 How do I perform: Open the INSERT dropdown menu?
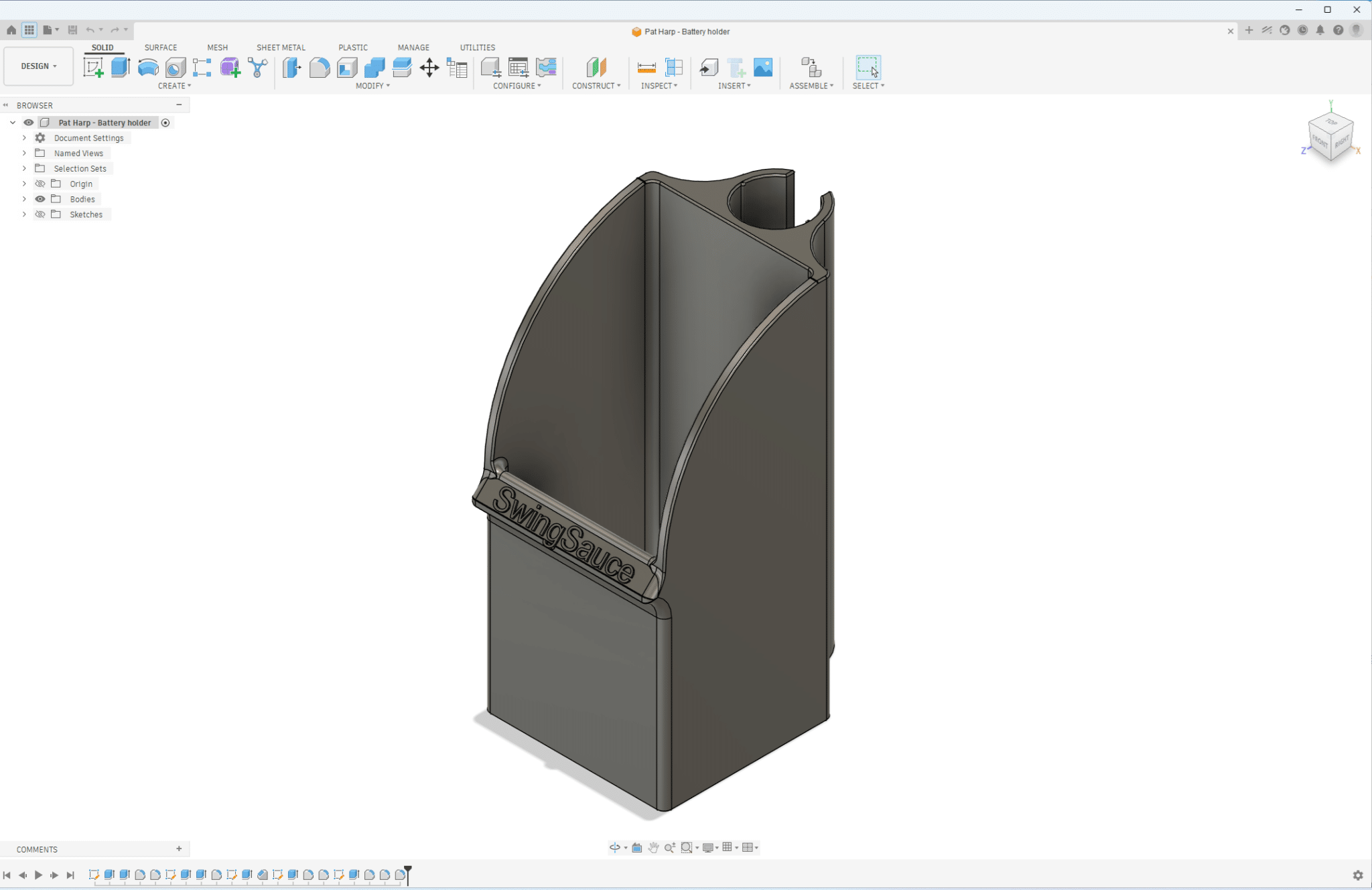(x=734, y=86)
